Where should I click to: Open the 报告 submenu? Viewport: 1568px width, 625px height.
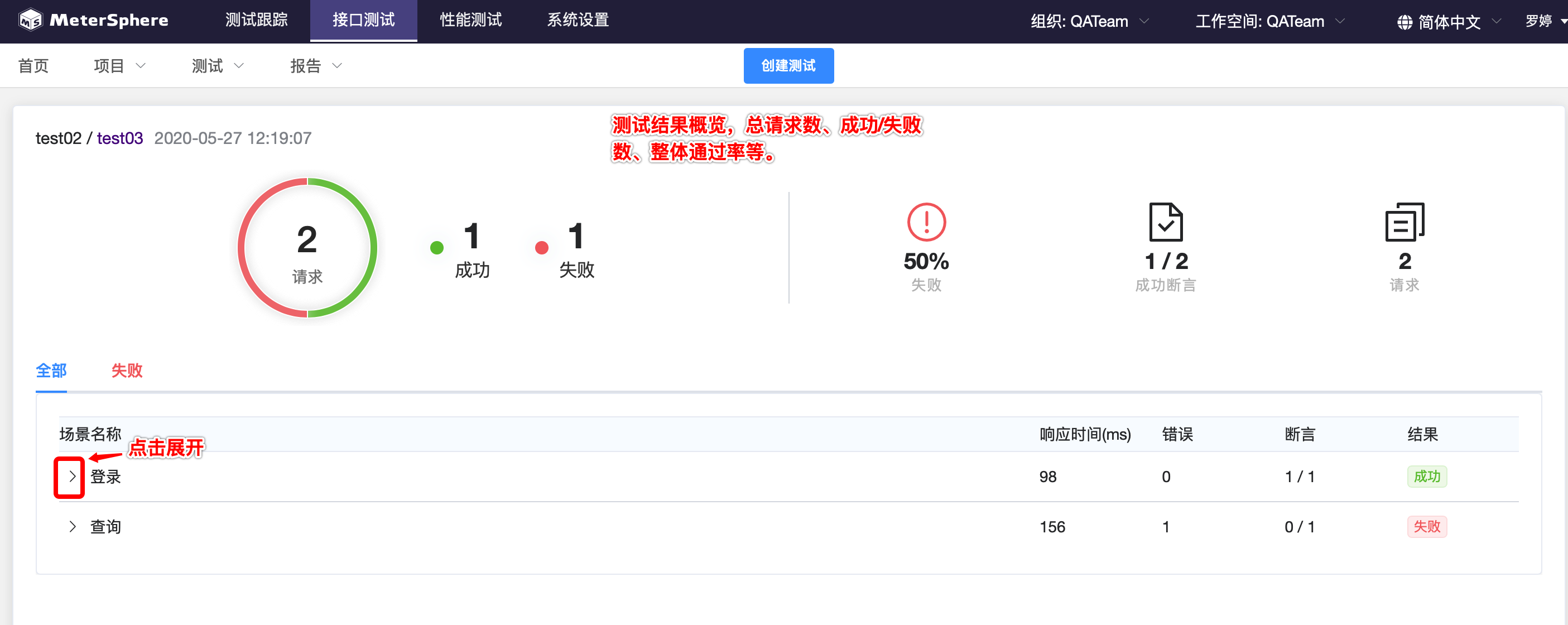click(x=316, y=66)
